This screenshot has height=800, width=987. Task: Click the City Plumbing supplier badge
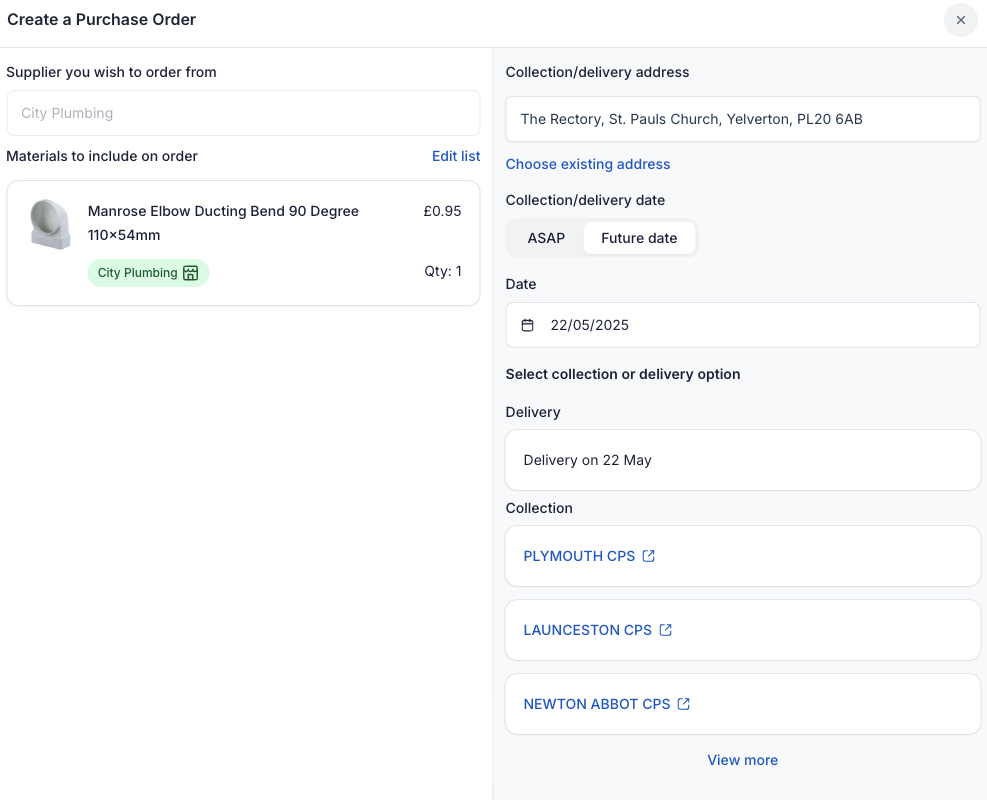[x=138, y=273]
